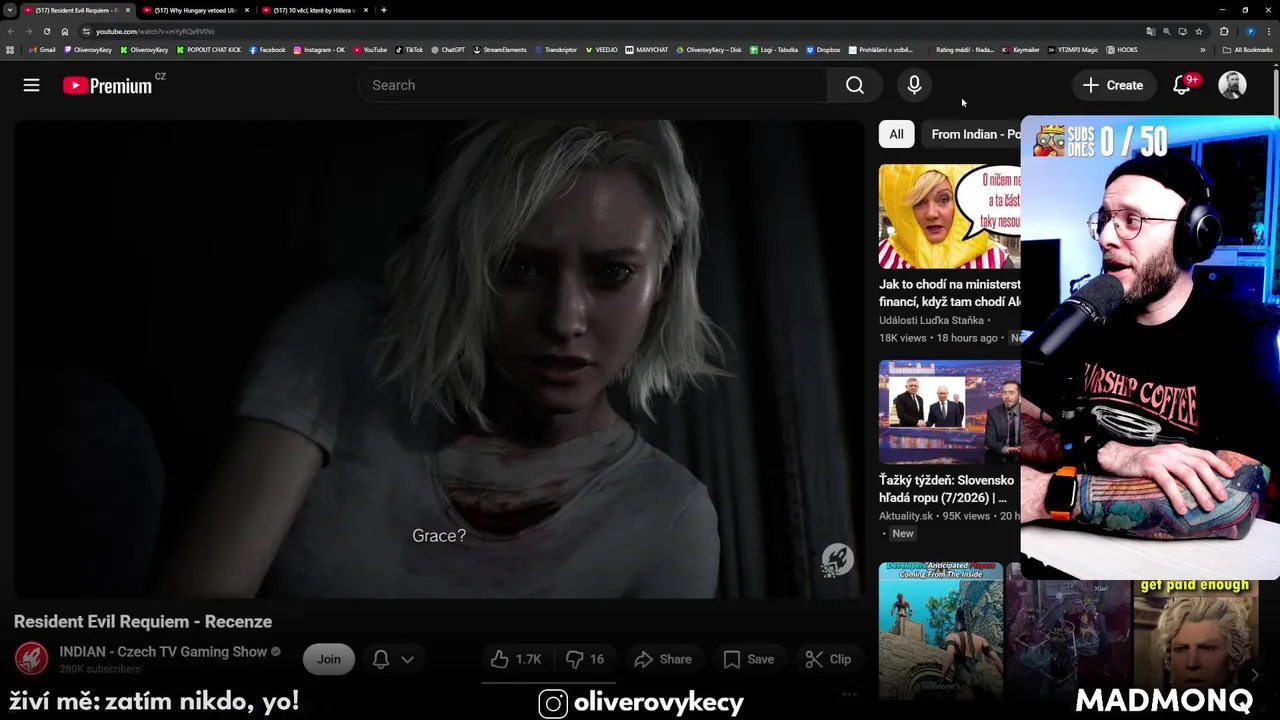Image resolution: width=1280 pixels, height=720 pixels.
Task: Open the StreamElements bookmark
Action: [499, 49]
